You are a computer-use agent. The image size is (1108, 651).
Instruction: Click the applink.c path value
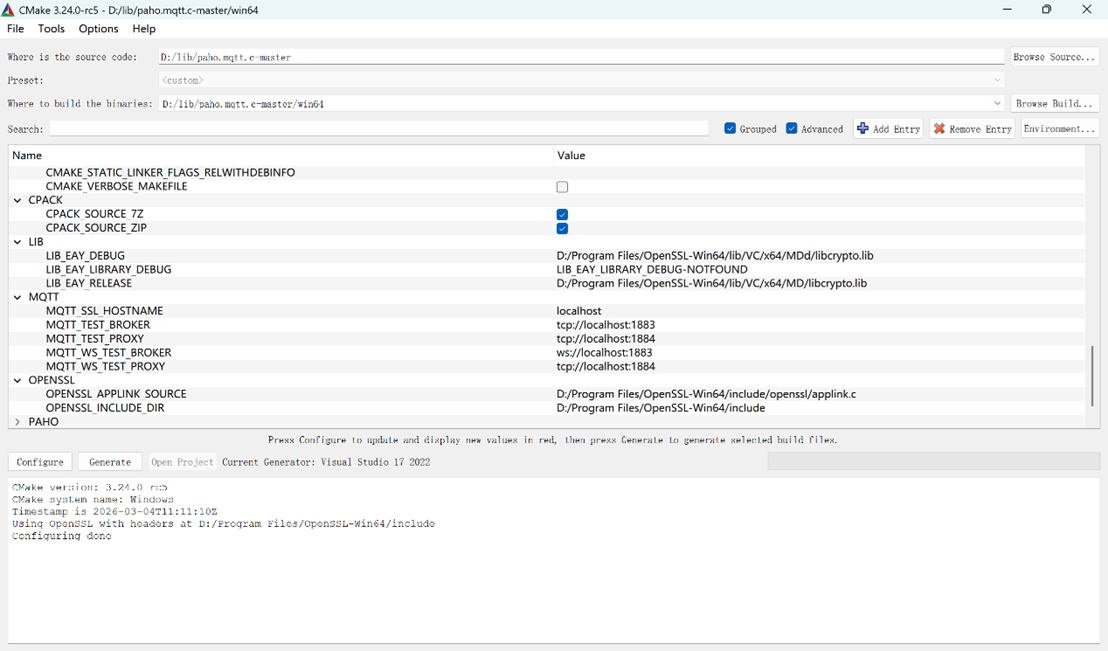(706, 394)
